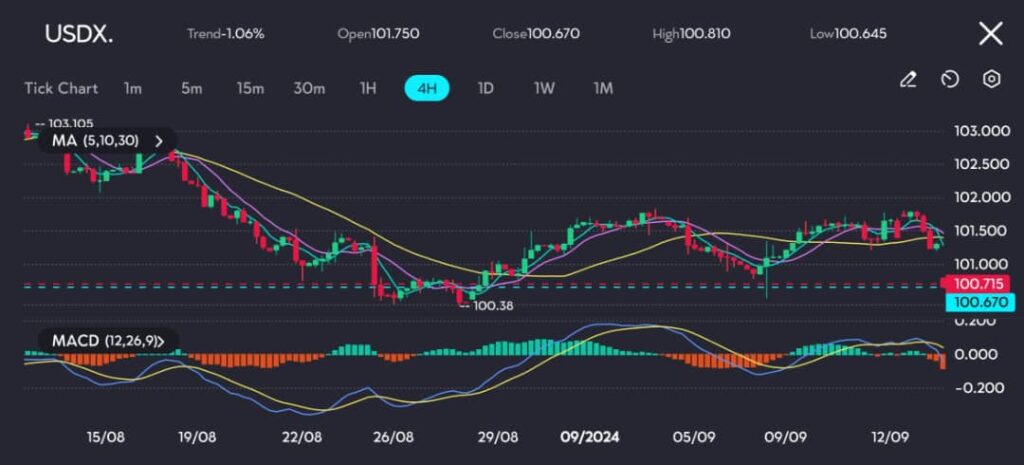This screenshot has height=465, width=1024.
Task: Open chart settings hexagon icon
Action: (991, 79)
